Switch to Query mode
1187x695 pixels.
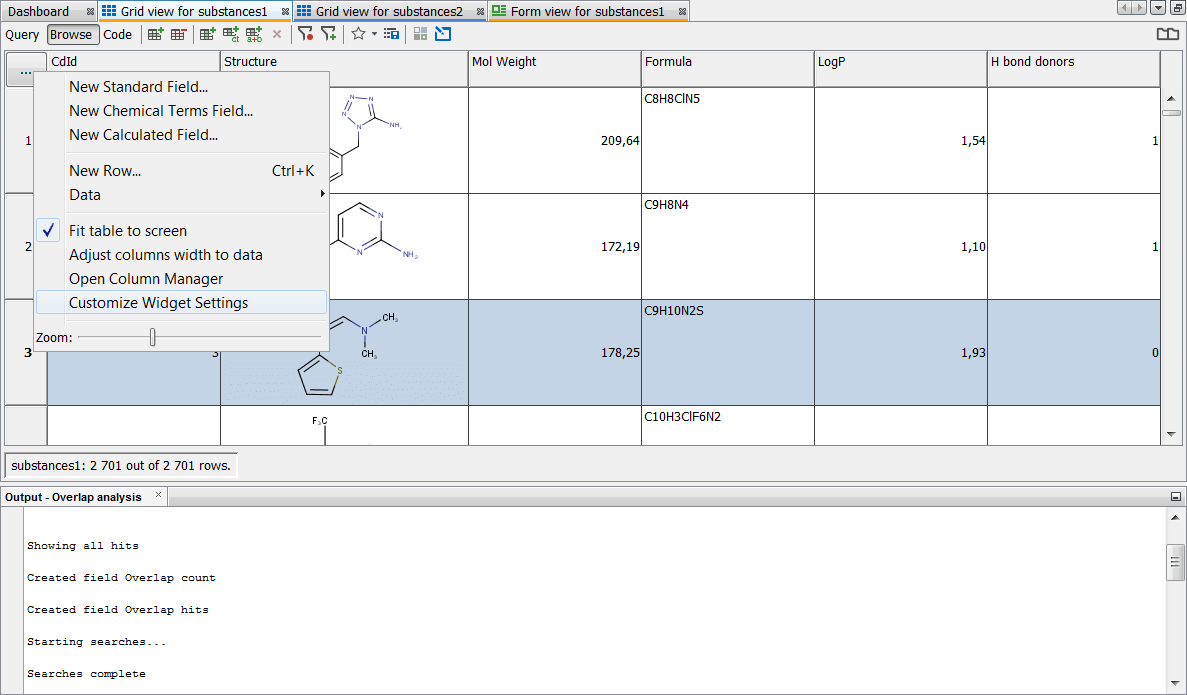(22, 34)
